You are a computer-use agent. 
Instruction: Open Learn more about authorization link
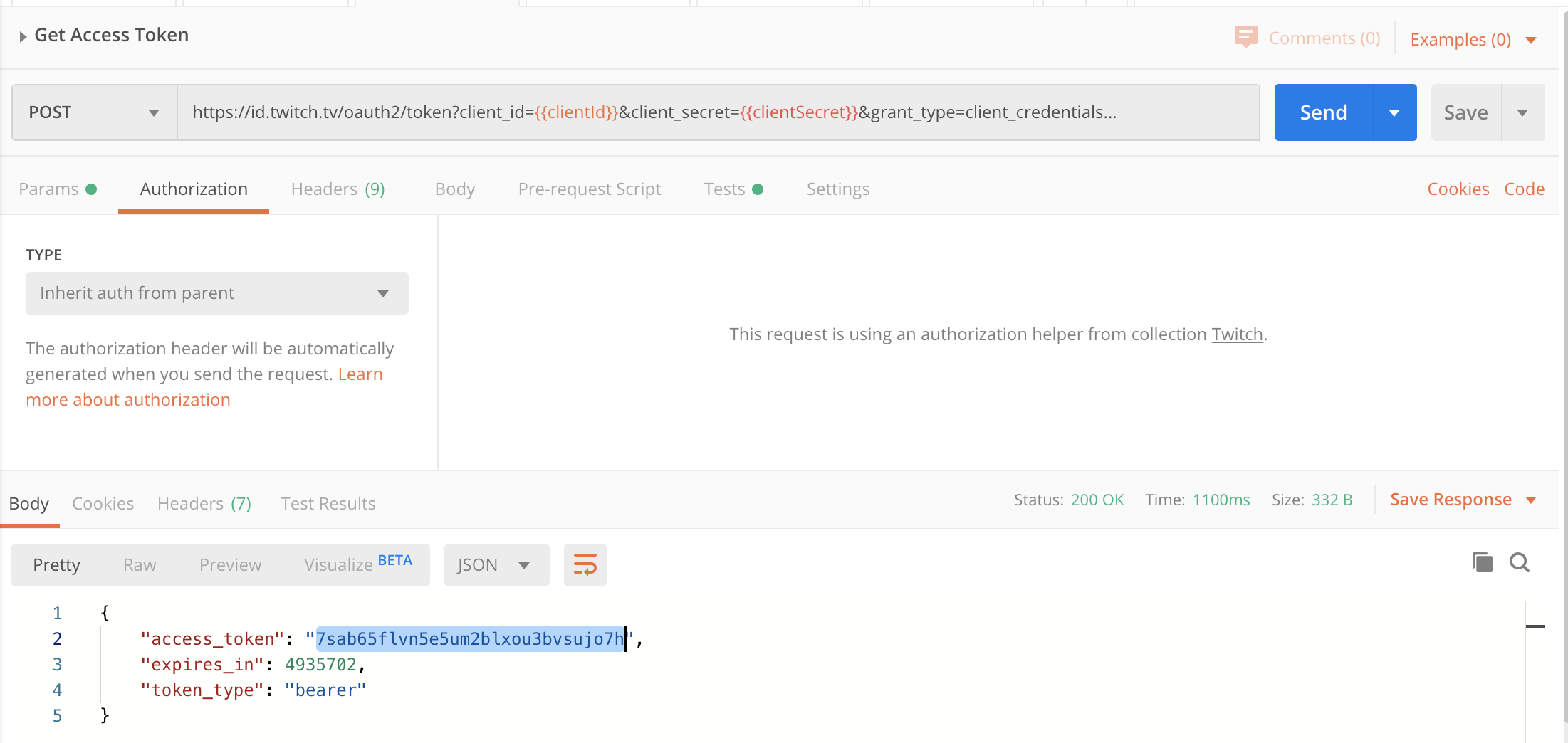[x=128, y=399]
